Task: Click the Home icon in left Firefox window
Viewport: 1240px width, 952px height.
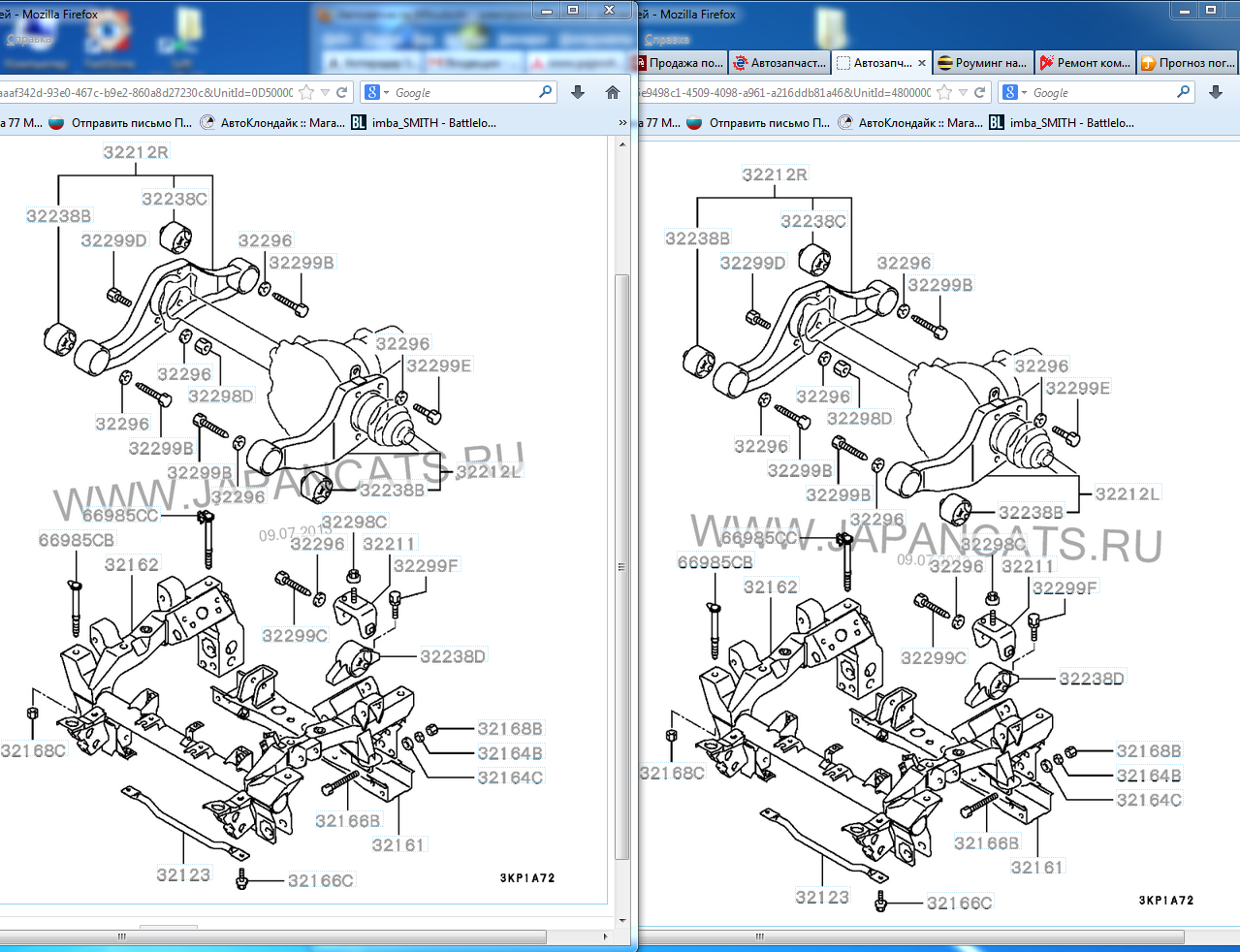Action: (612, 92)
